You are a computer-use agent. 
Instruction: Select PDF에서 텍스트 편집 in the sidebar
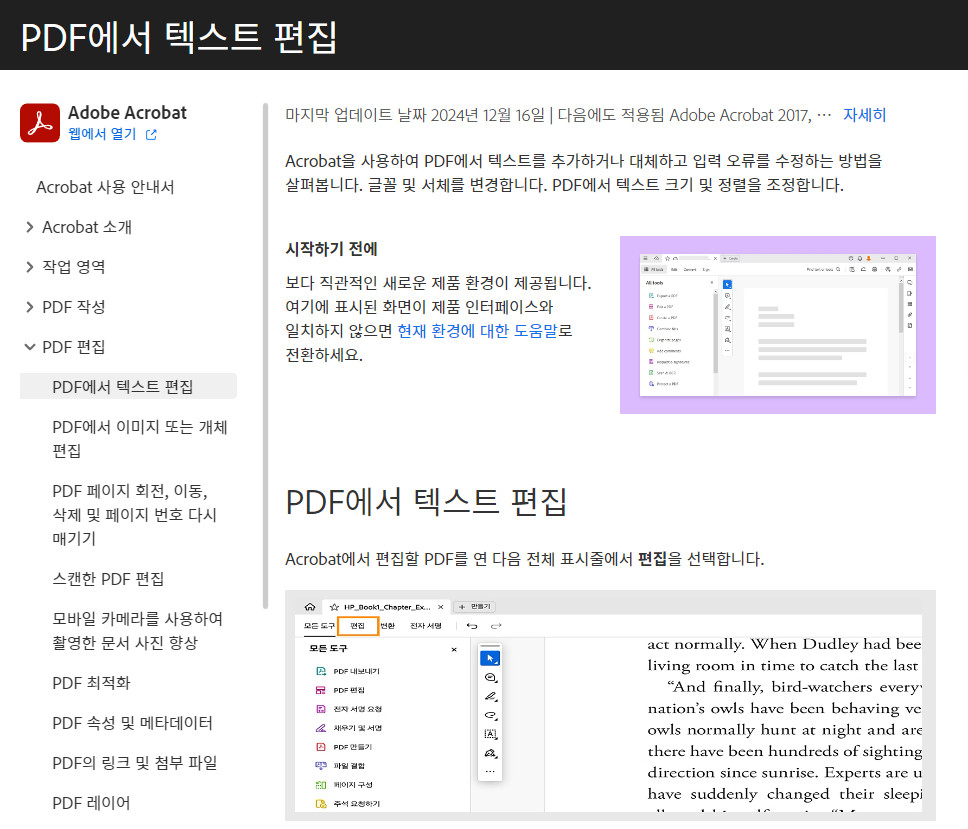[x=128, y=386]
